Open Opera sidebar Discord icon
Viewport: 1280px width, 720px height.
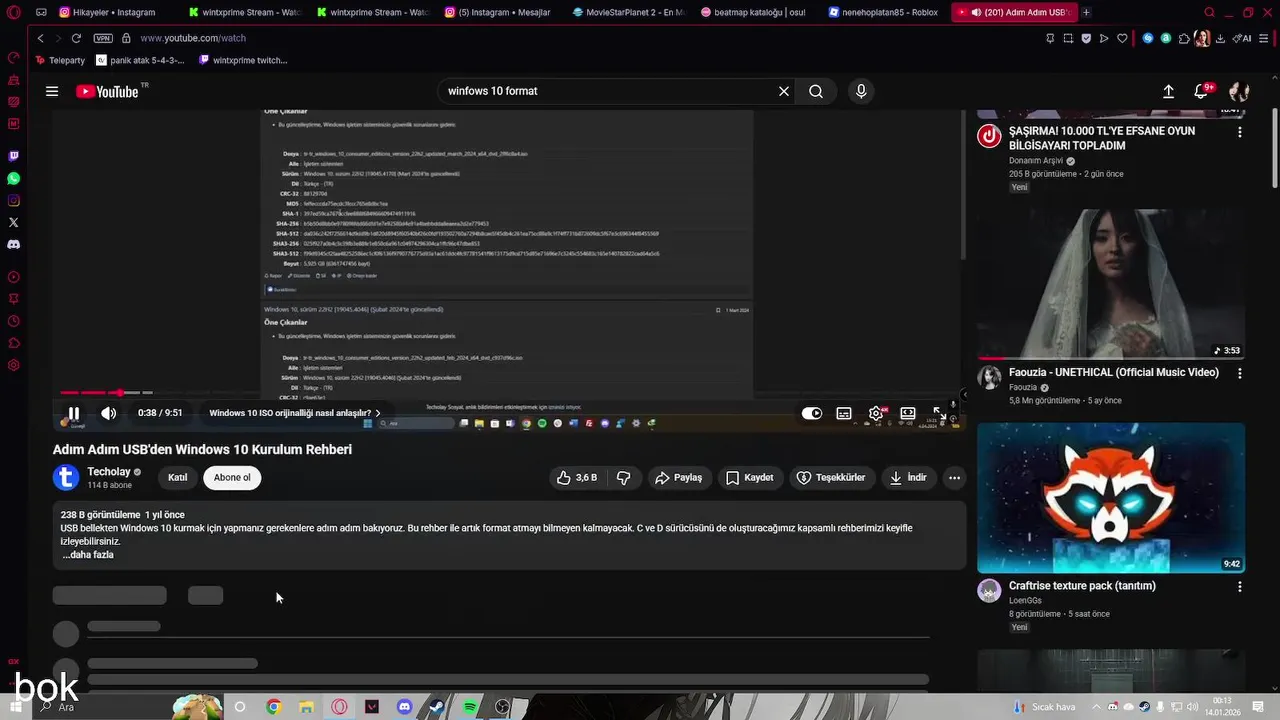tap(13, 244)
